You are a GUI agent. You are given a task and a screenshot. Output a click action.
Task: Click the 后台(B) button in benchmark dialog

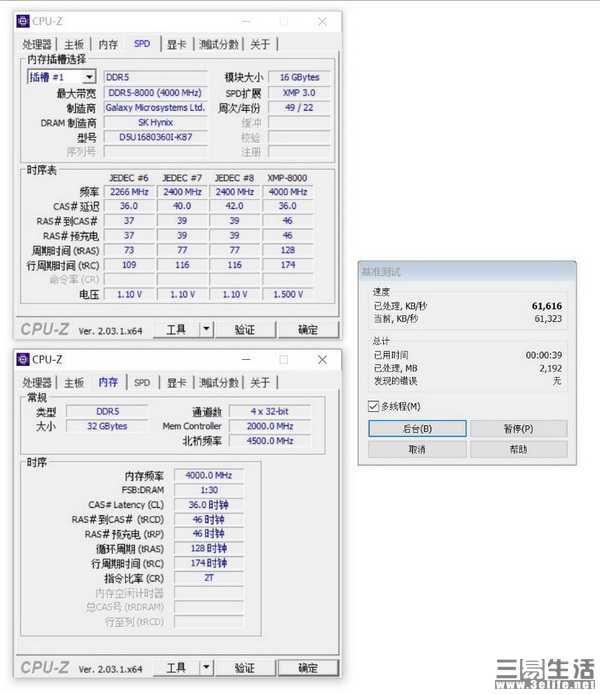click(417, 428)
